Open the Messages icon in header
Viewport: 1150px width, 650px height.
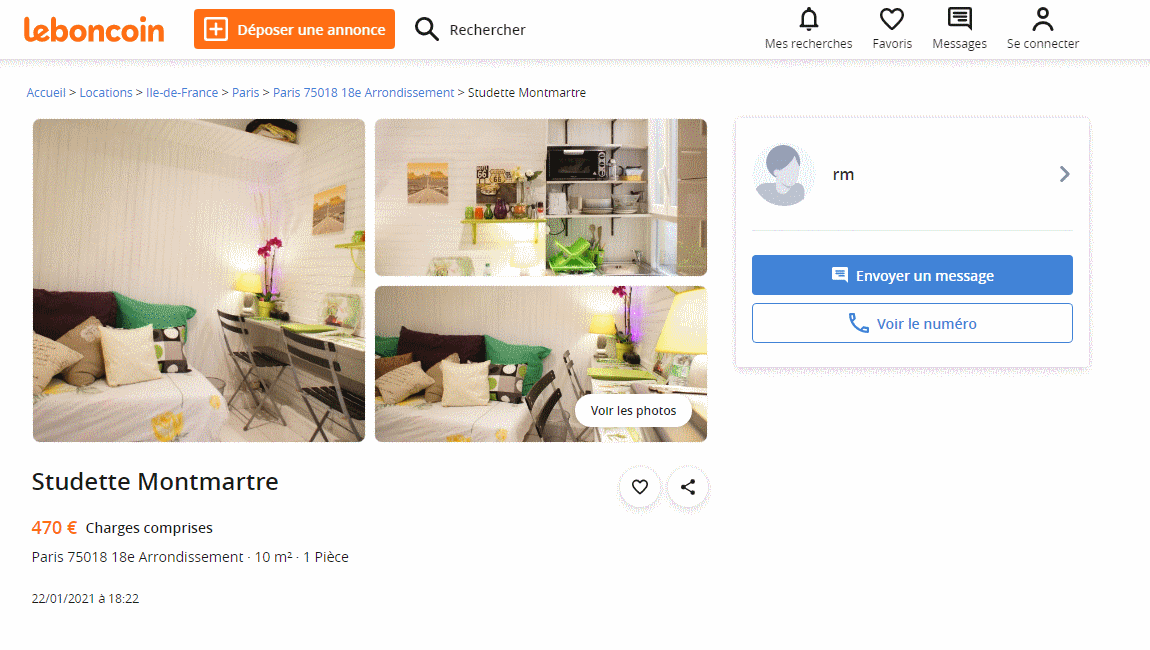(959, 19)
